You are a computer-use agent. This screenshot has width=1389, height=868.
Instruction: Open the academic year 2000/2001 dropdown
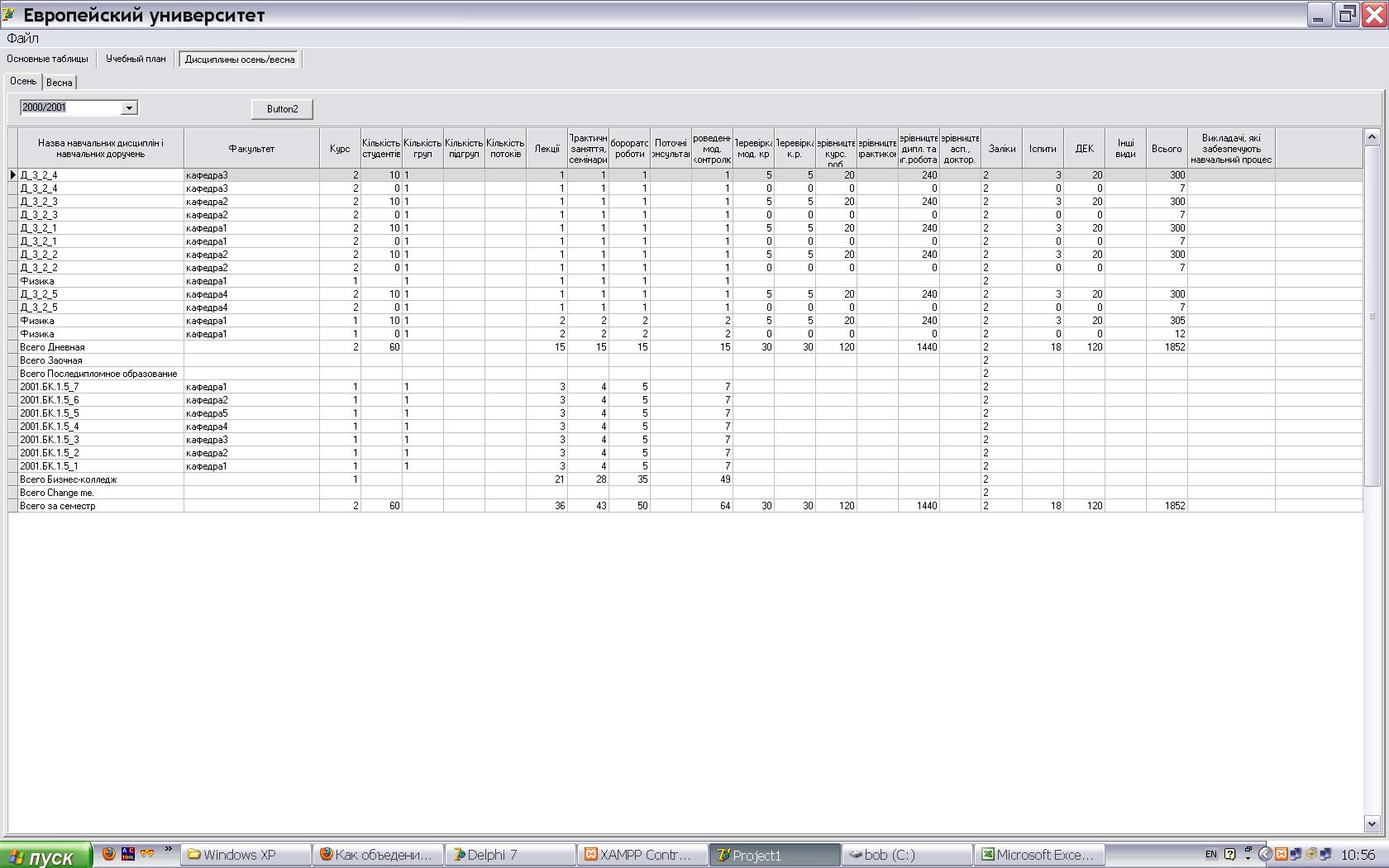click(129, 108)
